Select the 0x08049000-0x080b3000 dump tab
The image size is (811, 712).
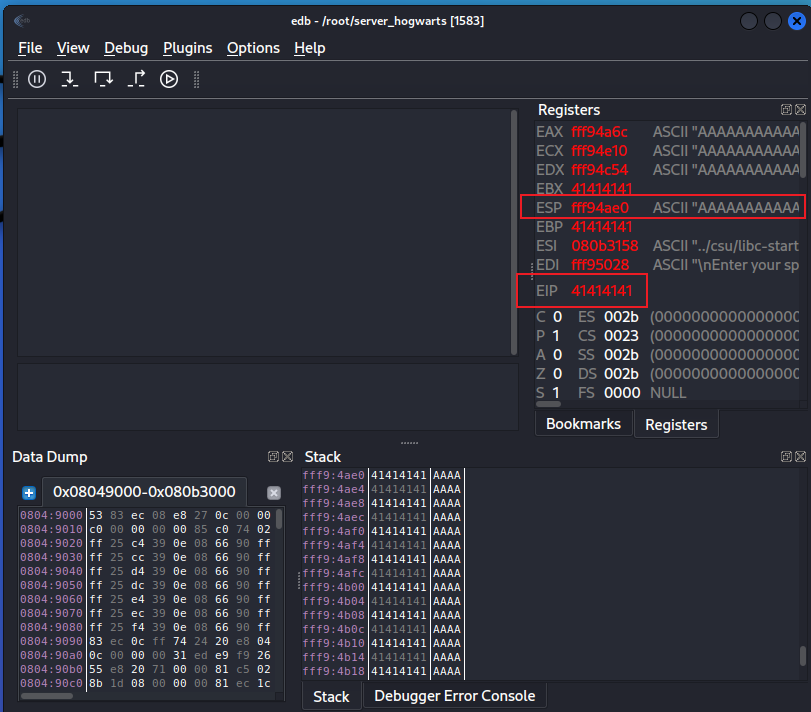pos(144,492)
